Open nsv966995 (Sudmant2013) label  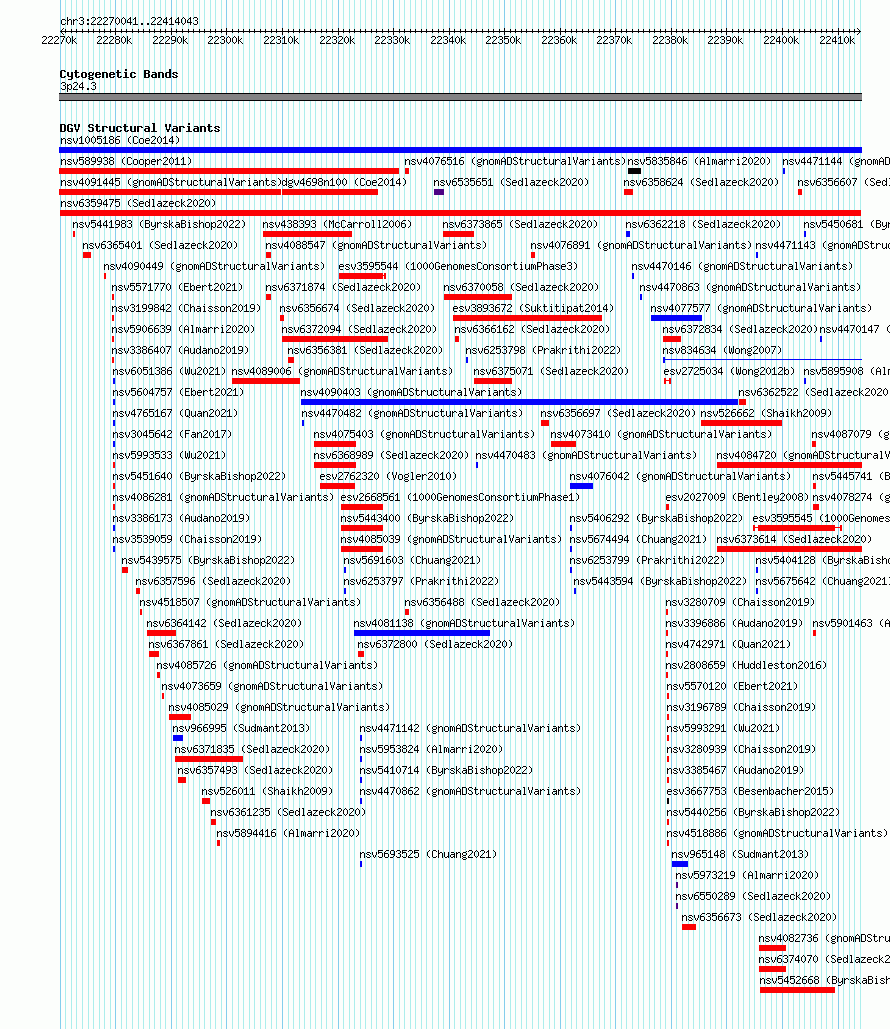[241, 728]
